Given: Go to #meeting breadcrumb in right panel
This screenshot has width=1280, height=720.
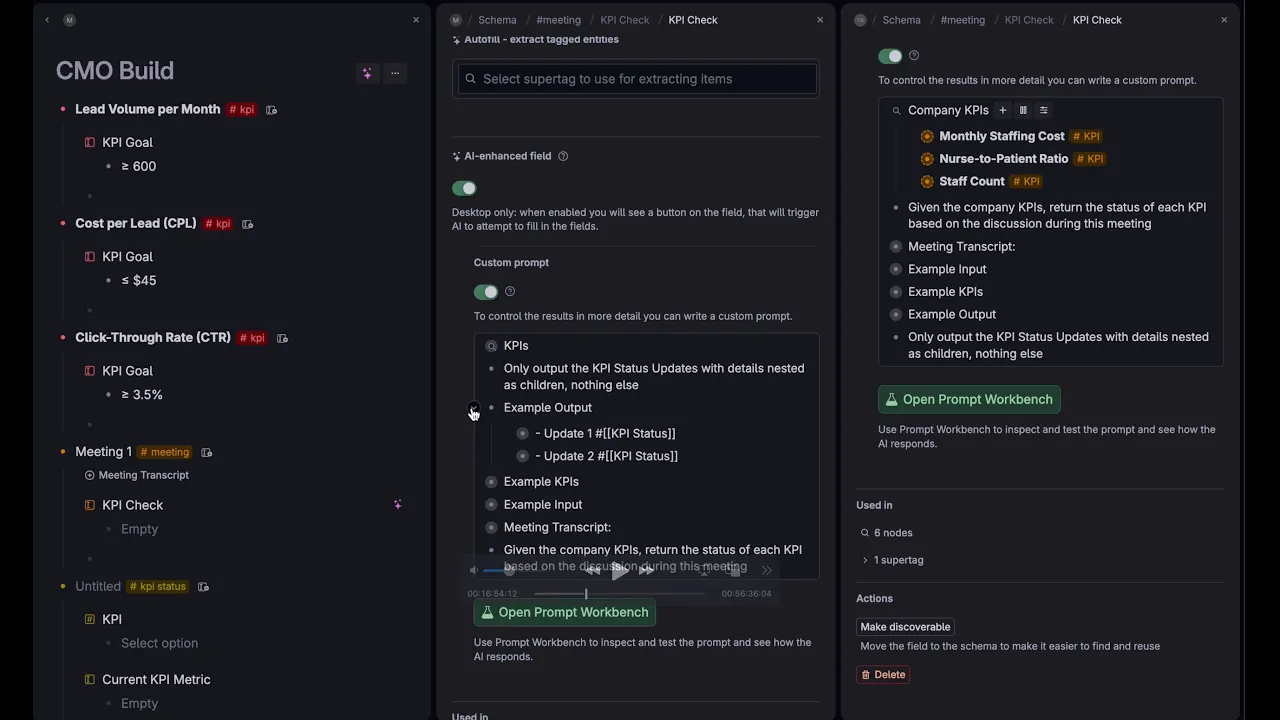Looking at the screenshot, I should coord(962,20).
